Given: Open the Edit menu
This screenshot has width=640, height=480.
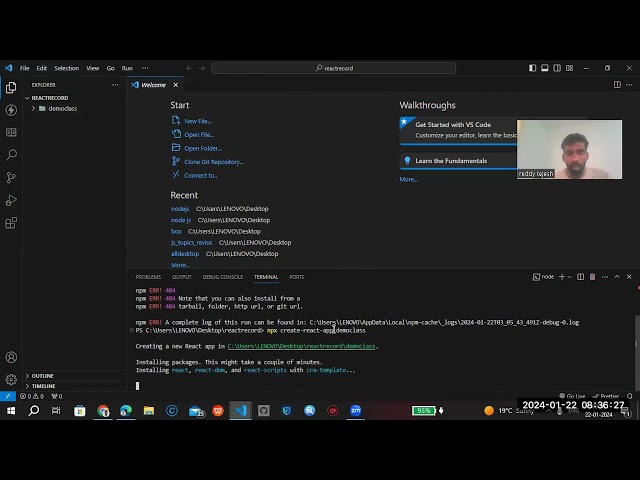Looking at the screenshot, I should [x=42, y=68].
